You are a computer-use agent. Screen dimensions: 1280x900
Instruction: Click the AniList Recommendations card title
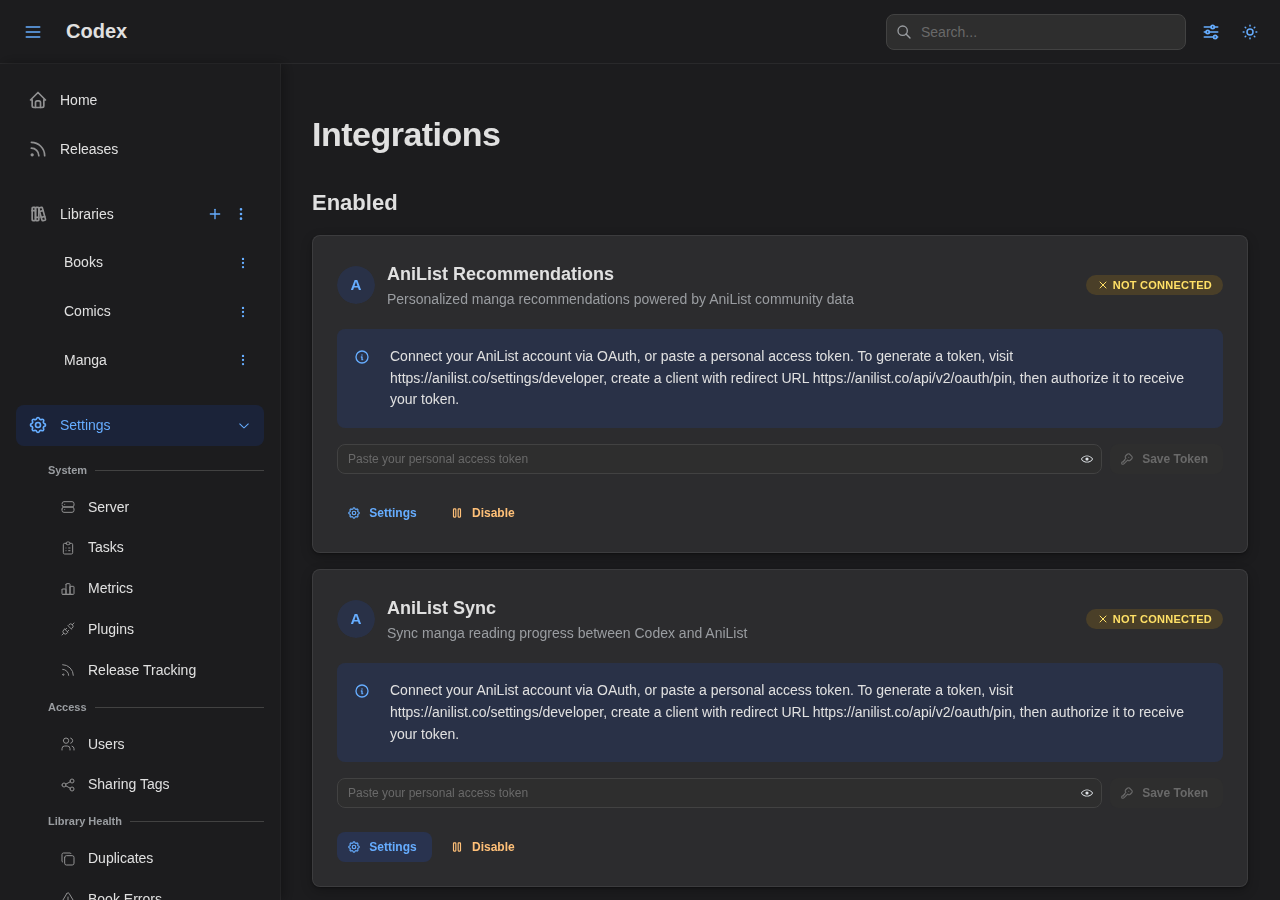(x=500, y=274)
